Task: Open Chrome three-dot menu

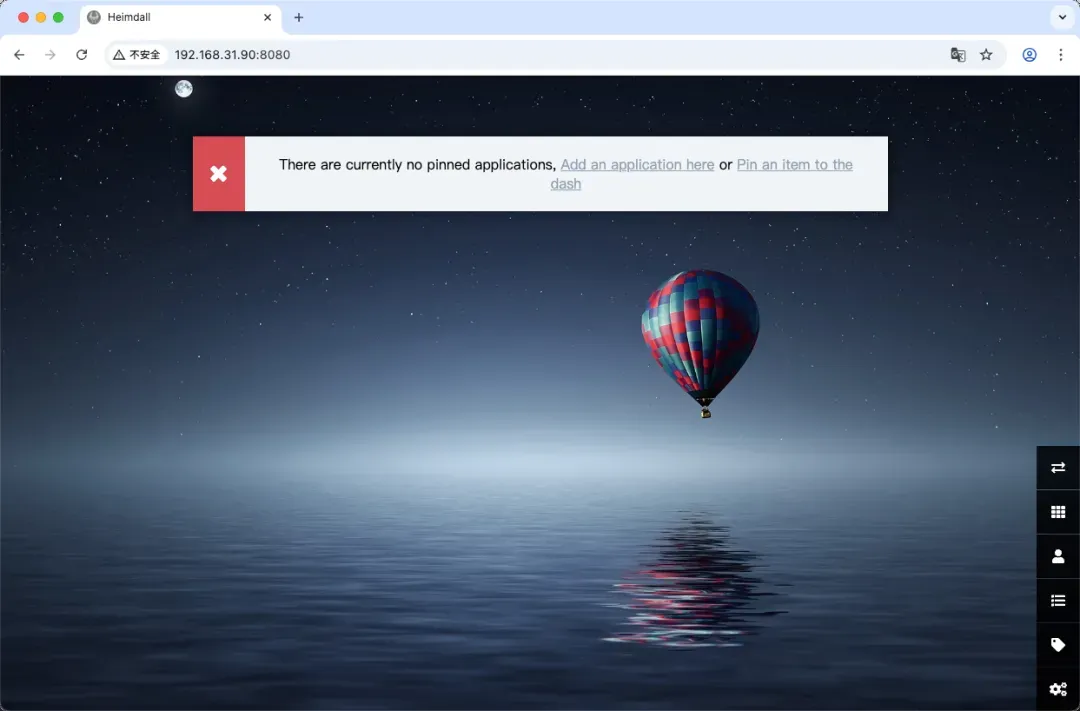Action: [1061, 55]
